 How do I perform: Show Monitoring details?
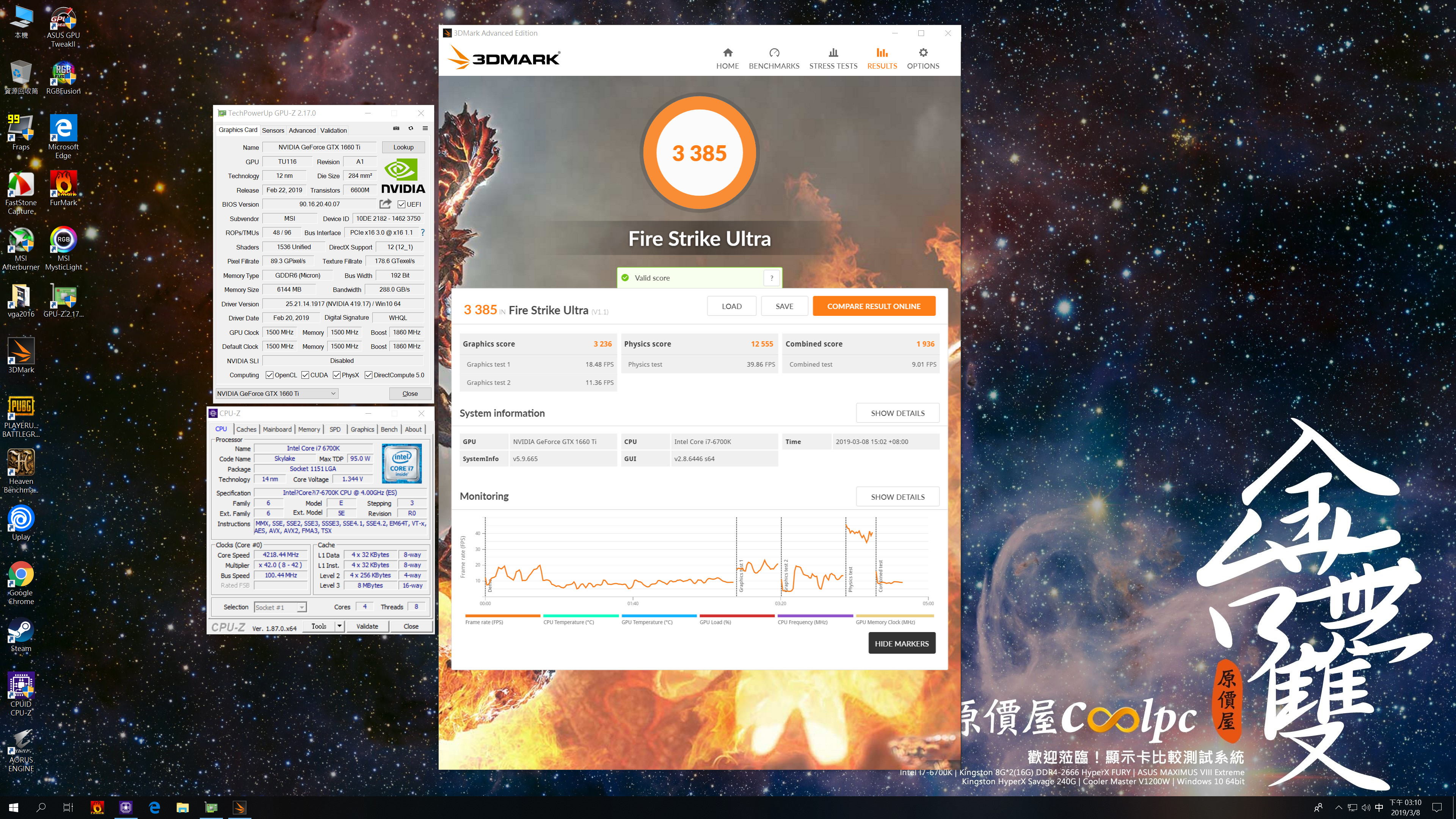[x=897, y=496]
